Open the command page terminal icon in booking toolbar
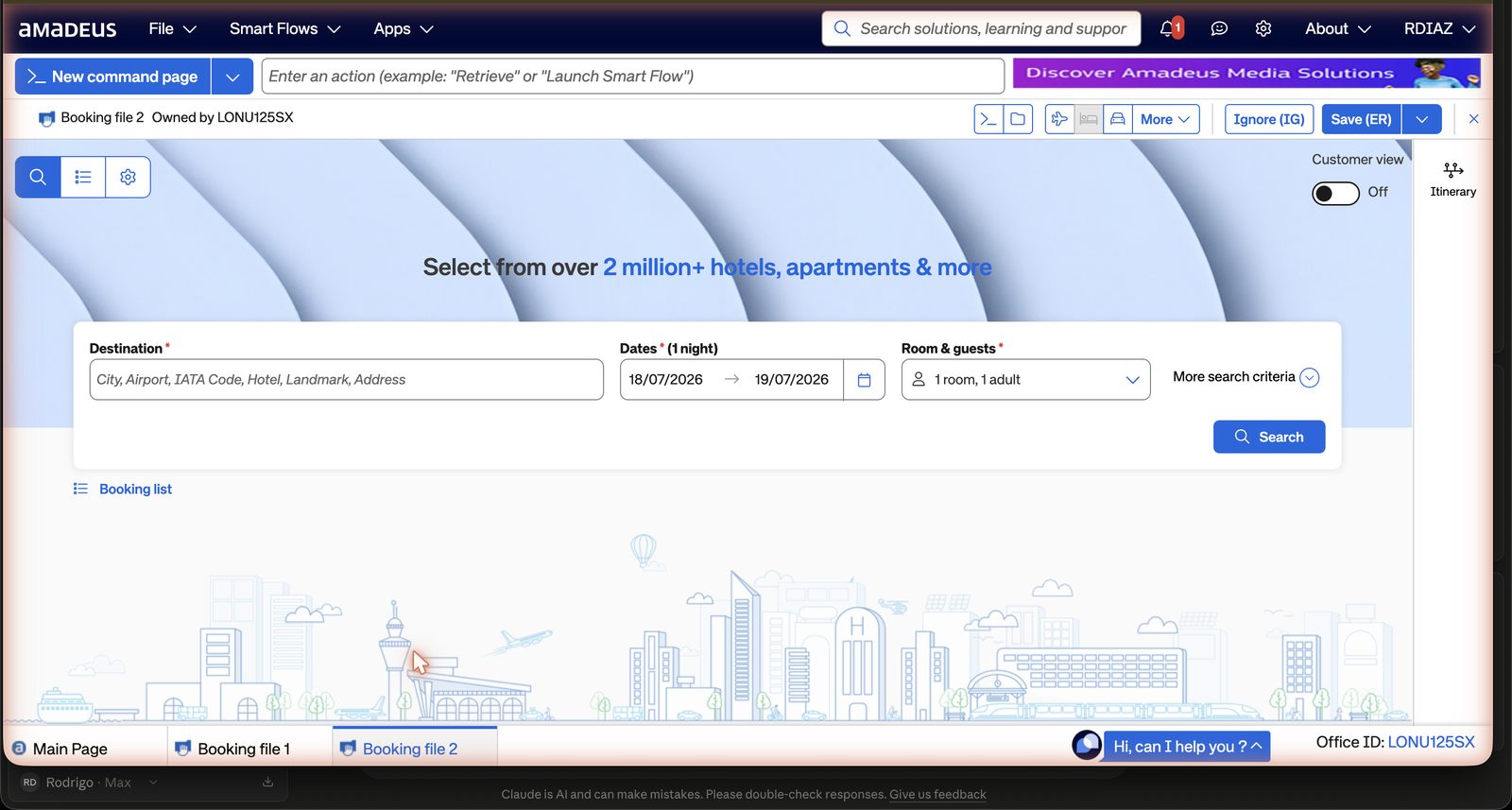This screenshot has height=810, width=1512. coord(988,119)
